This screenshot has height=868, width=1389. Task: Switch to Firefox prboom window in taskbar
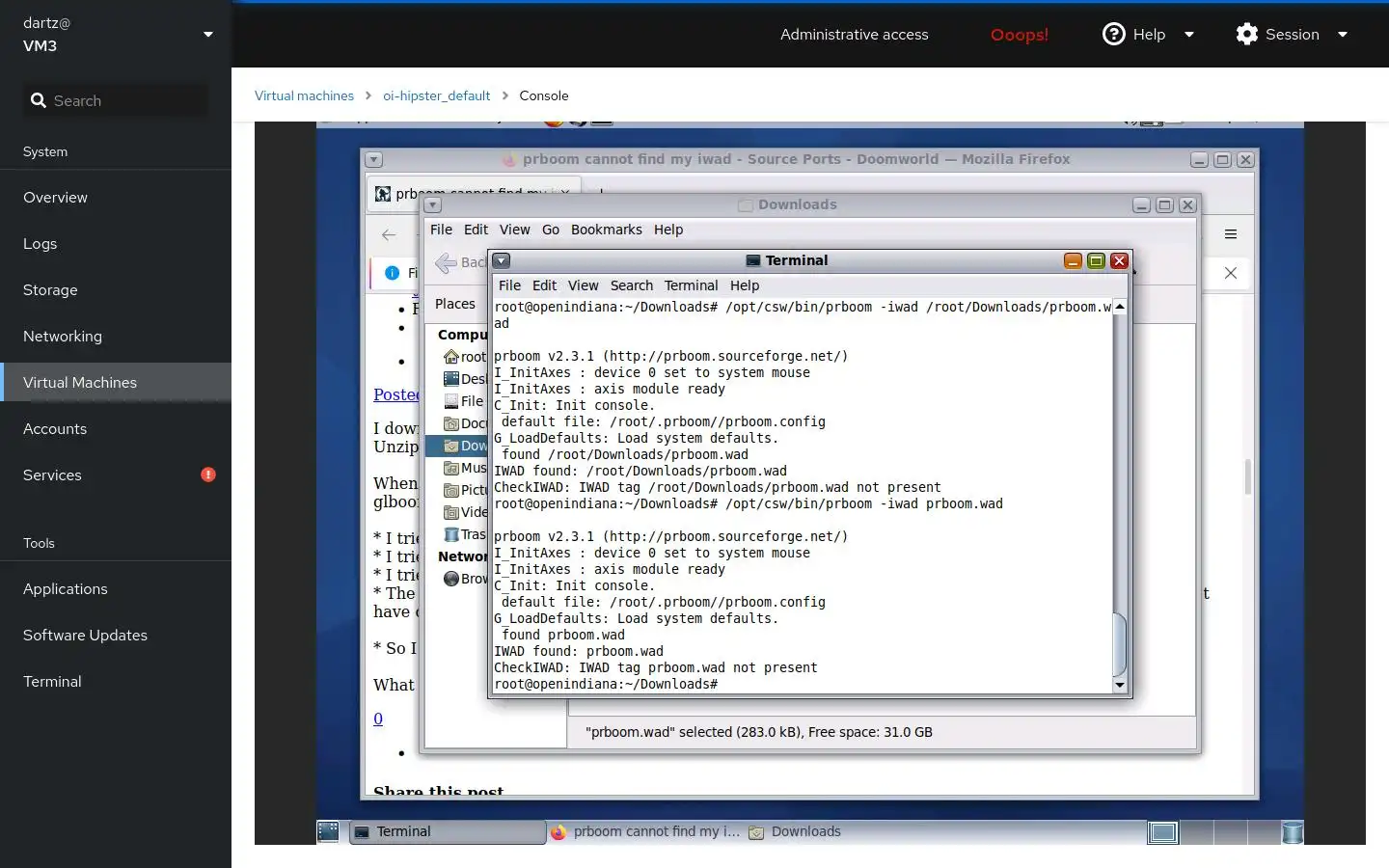pos(645,831)
